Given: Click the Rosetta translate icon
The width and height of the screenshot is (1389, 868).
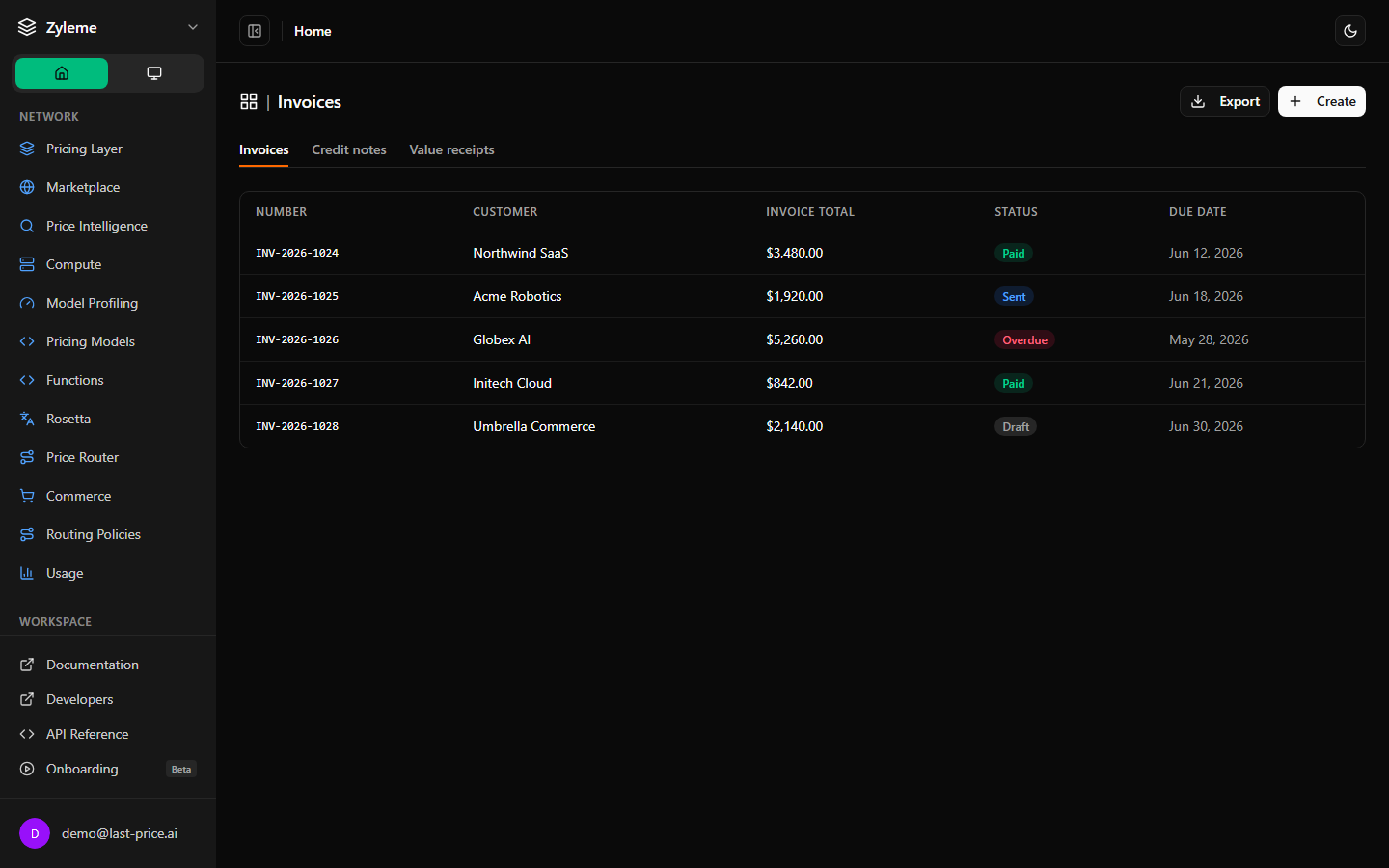Looking at the screenshot, I should [27, 419].
